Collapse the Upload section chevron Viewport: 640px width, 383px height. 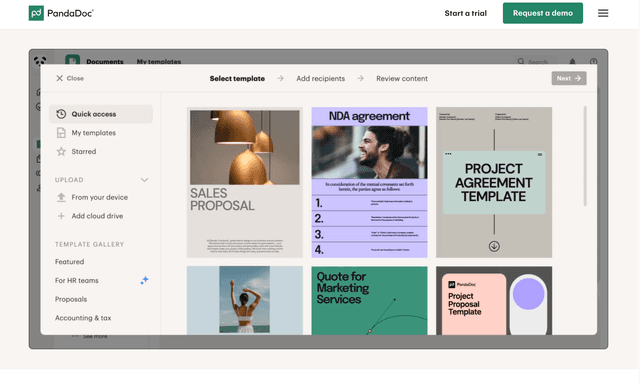coord(144,180)
